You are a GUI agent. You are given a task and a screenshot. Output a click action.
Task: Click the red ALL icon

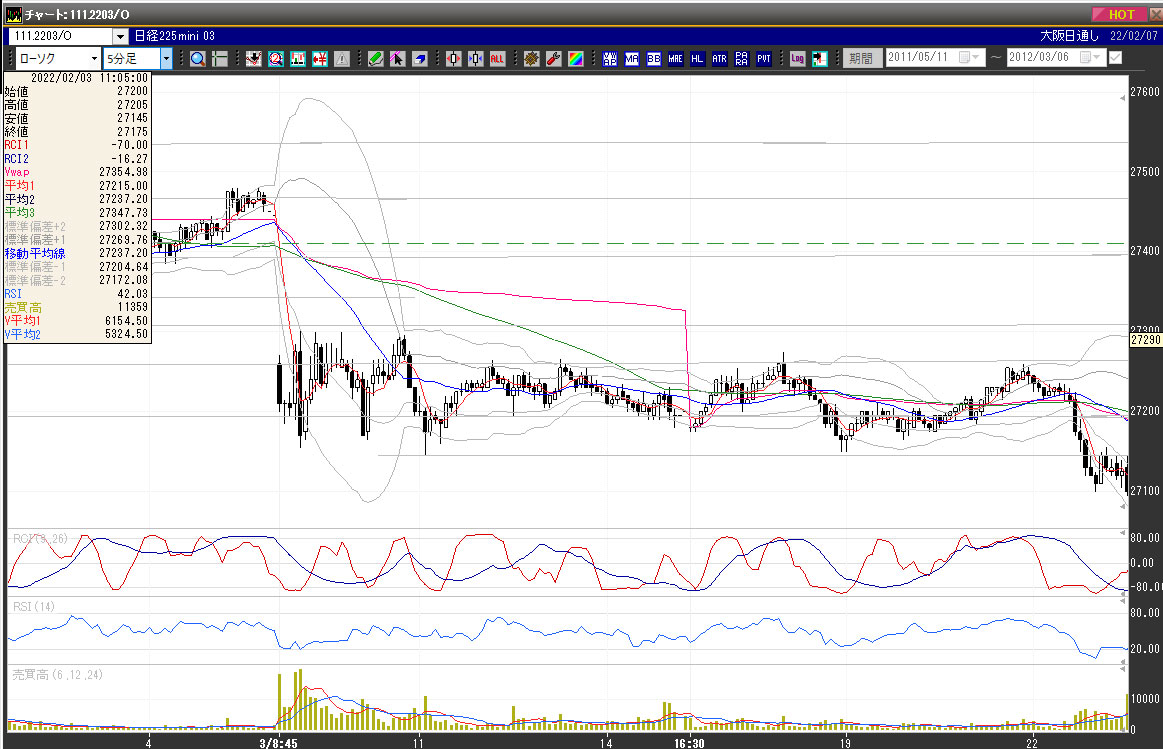498,59
